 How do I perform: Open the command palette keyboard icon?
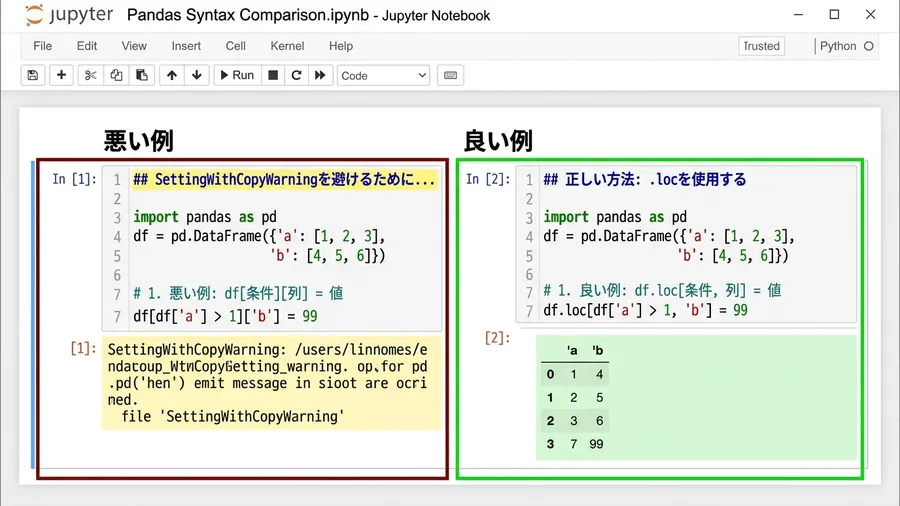click(451, 75)
